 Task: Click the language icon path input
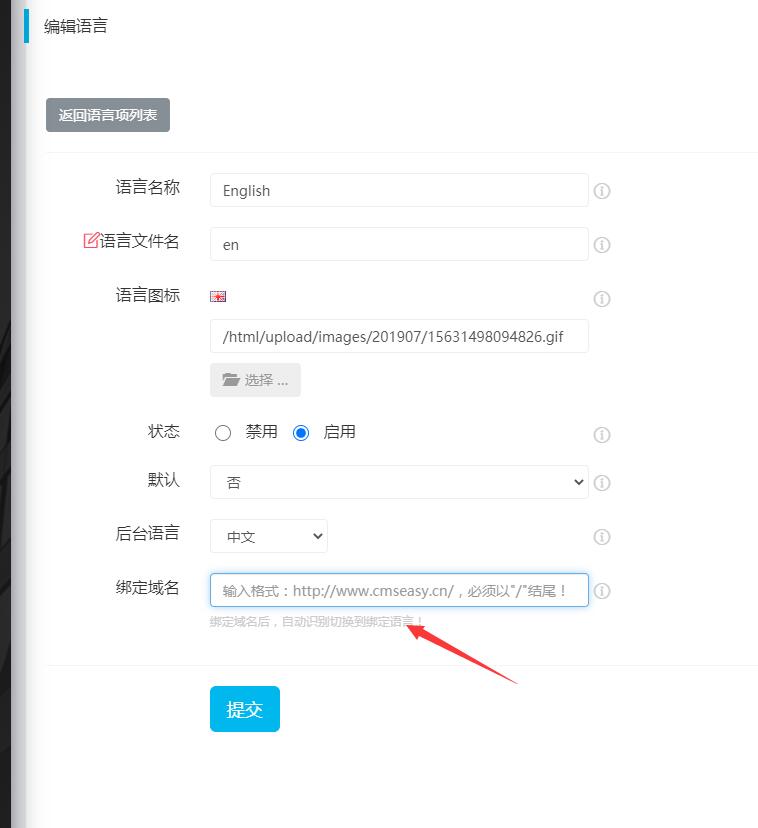click(x=399, y=336)
